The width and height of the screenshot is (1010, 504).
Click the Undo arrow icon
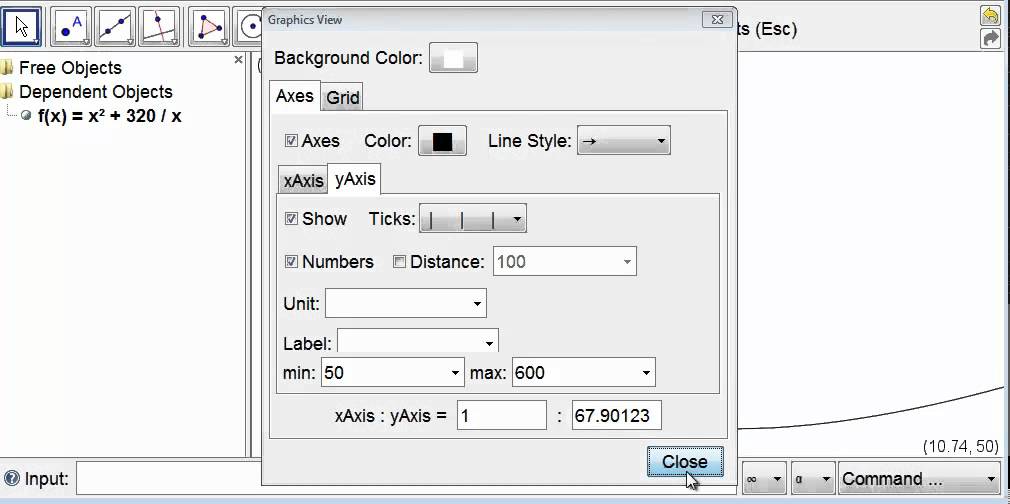pyautogui.click(x=990, y=16)
